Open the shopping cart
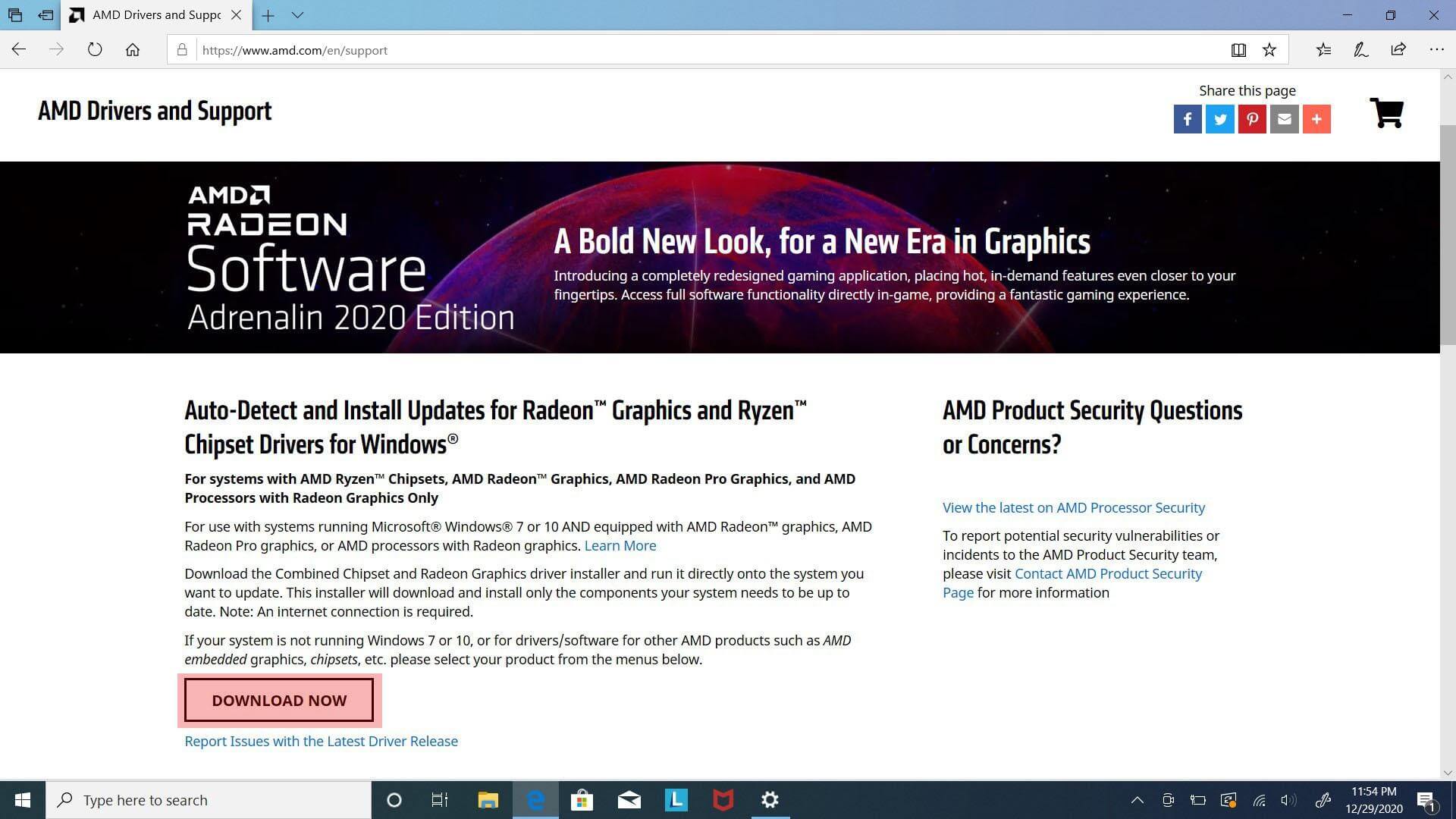Image resolution: width=1456 pixels, height=819 pixels. [1387, 112]
